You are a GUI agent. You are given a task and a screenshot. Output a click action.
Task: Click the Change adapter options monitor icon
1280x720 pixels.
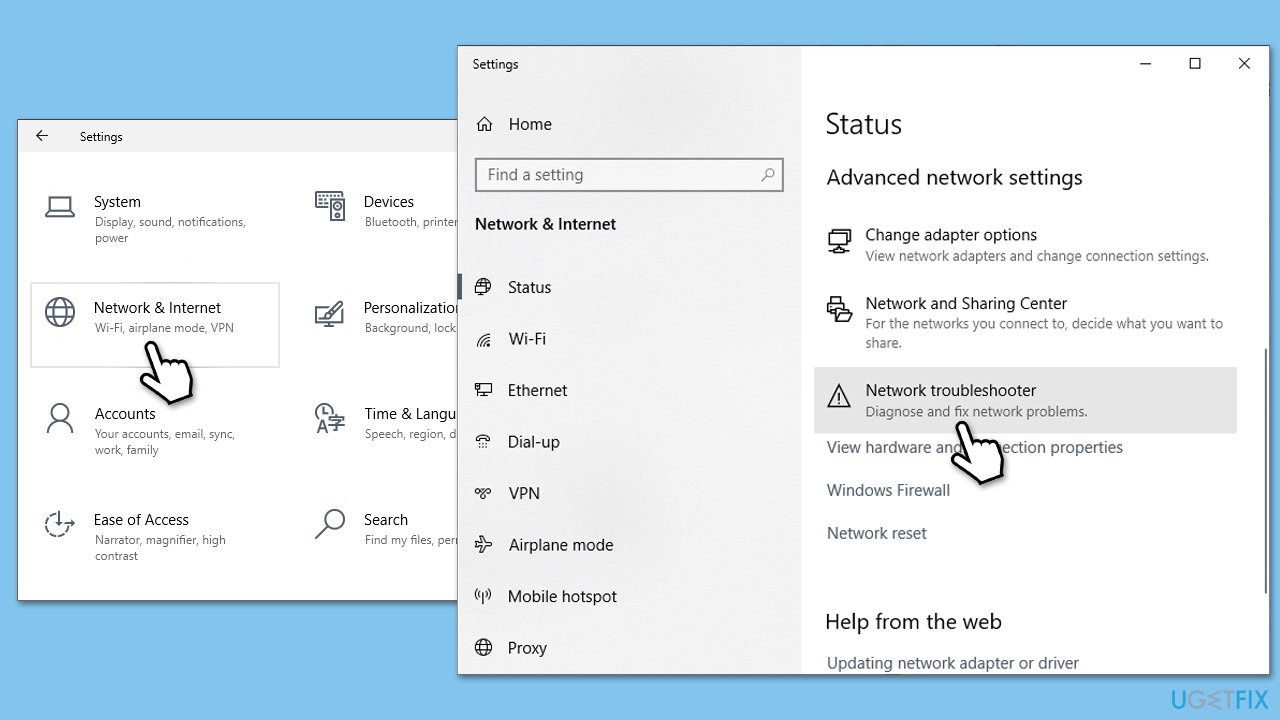click(x=839, y=241)
